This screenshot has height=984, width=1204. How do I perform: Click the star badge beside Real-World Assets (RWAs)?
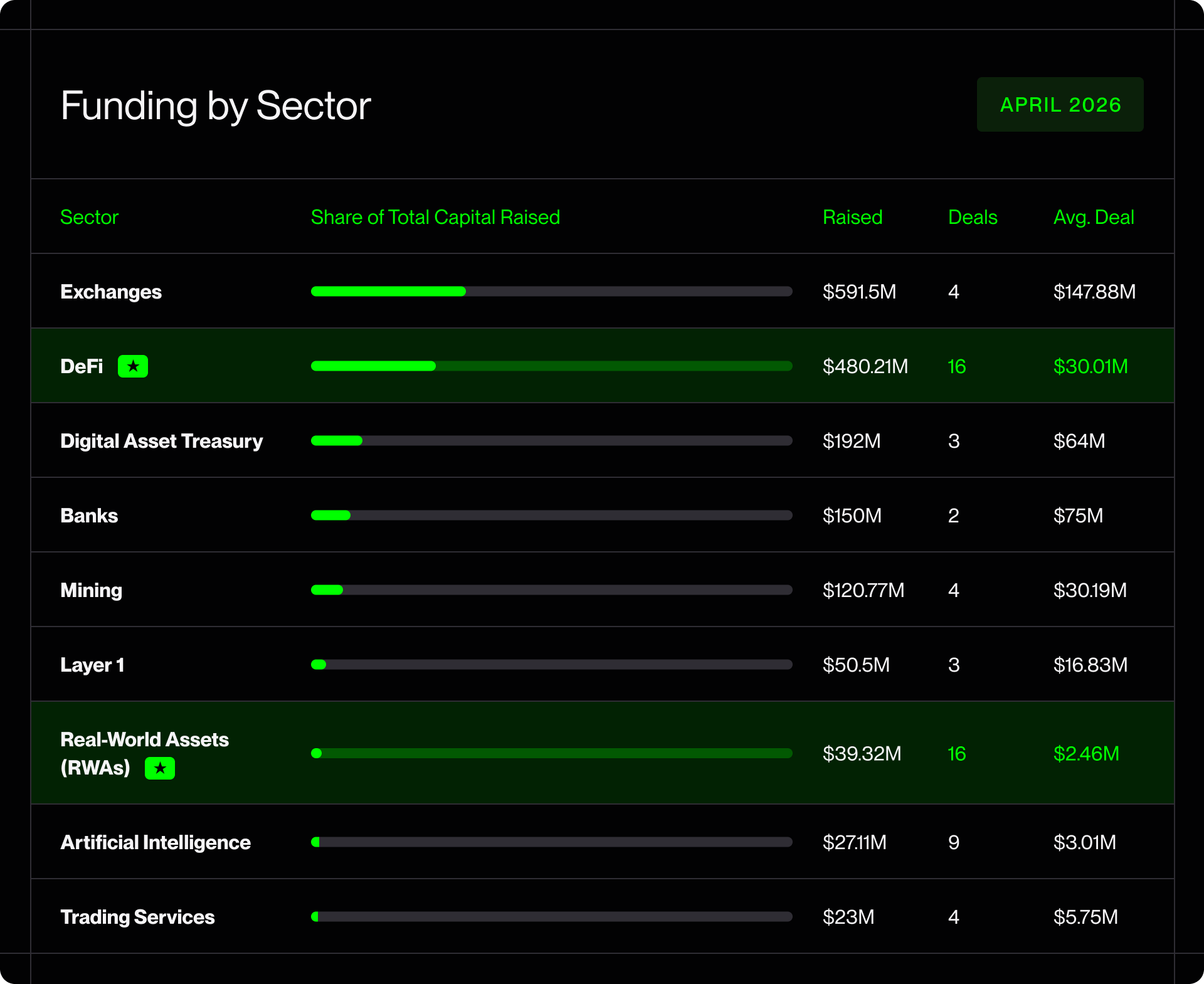tap(160, 768)
